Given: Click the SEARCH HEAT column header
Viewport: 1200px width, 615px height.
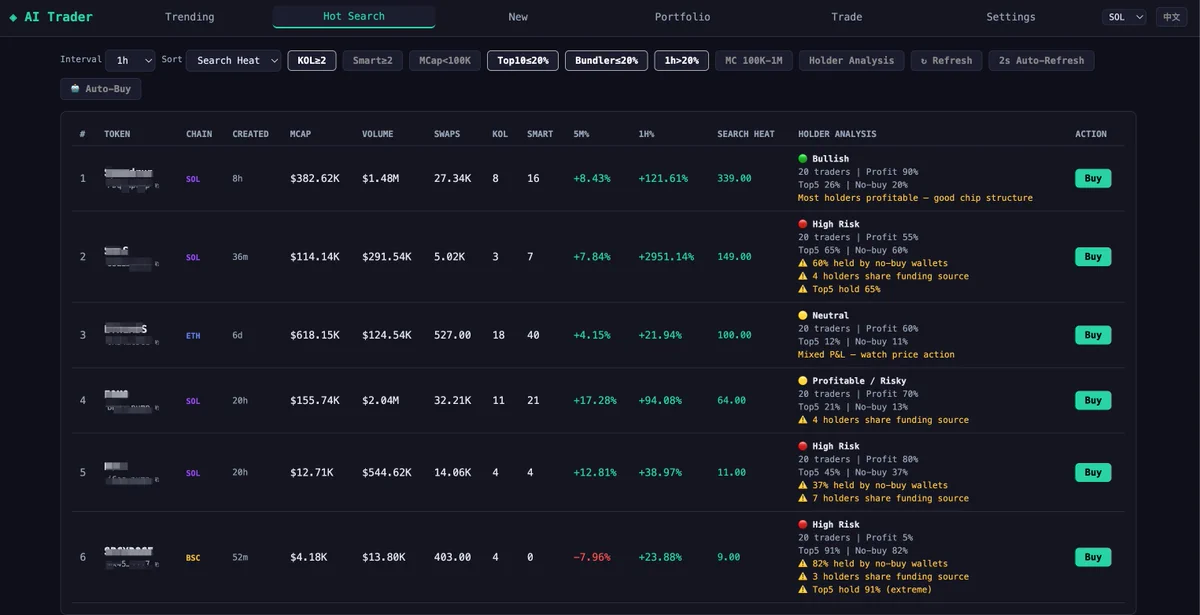Looking at the screenshot, I should pos(746,134).
